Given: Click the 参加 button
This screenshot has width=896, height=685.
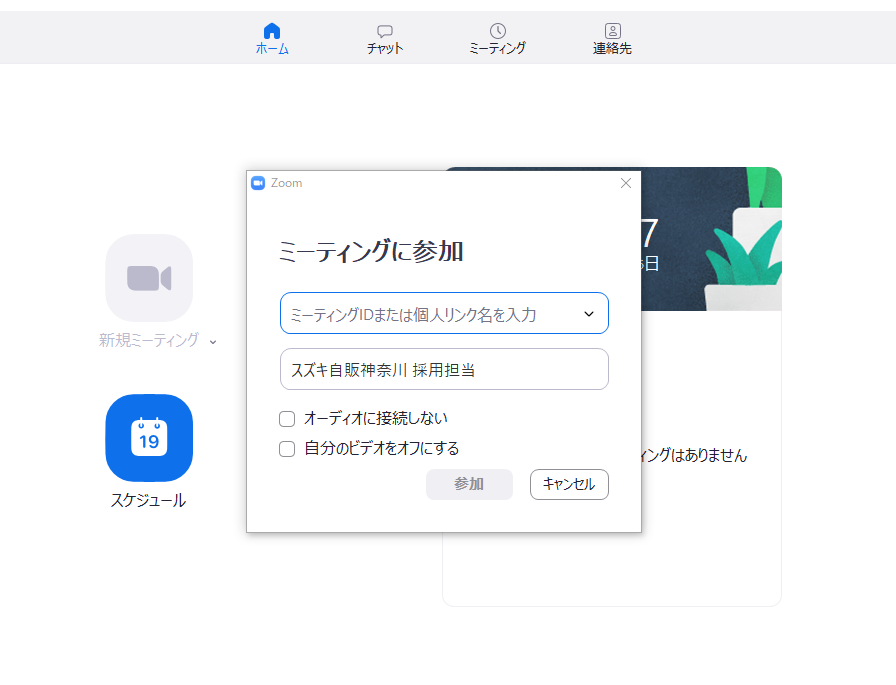Looking at the screenshot, I should 469,484.
